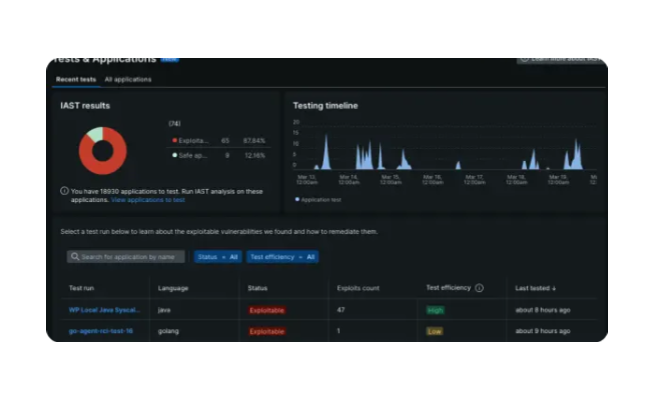Screen dimensions: 654x400
Task: Open the WP Local Java Syscal test run
Action: [104, 310]
